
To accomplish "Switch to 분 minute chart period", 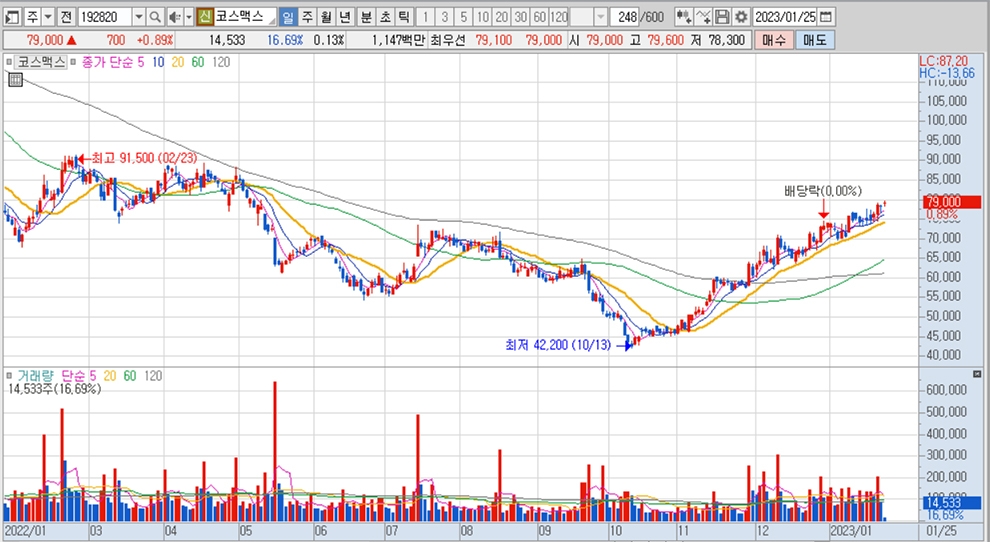I will coord(366,16).
